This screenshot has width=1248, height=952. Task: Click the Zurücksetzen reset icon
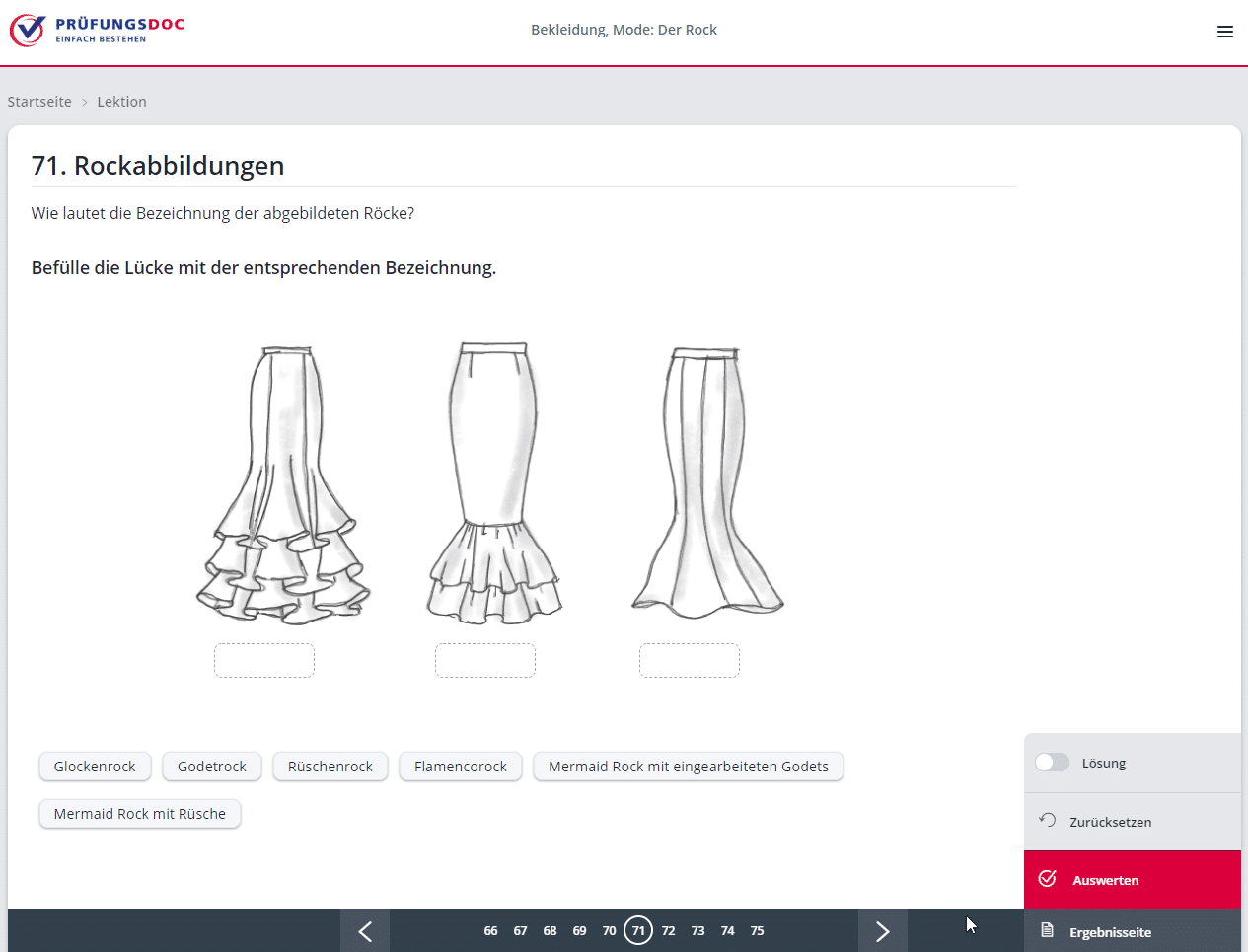1048,821
